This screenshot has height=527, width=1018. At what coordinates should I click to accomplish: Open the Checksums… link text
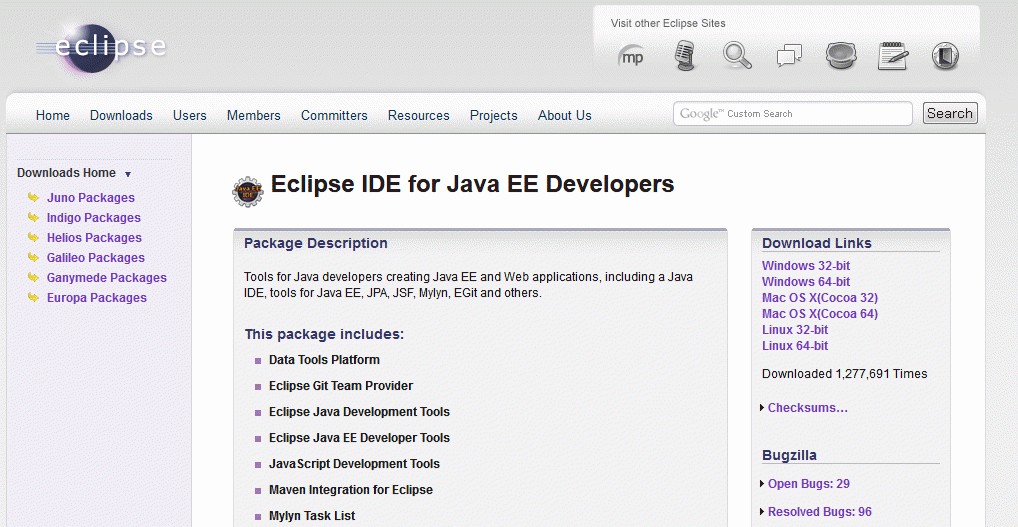[x=808, y=408]
